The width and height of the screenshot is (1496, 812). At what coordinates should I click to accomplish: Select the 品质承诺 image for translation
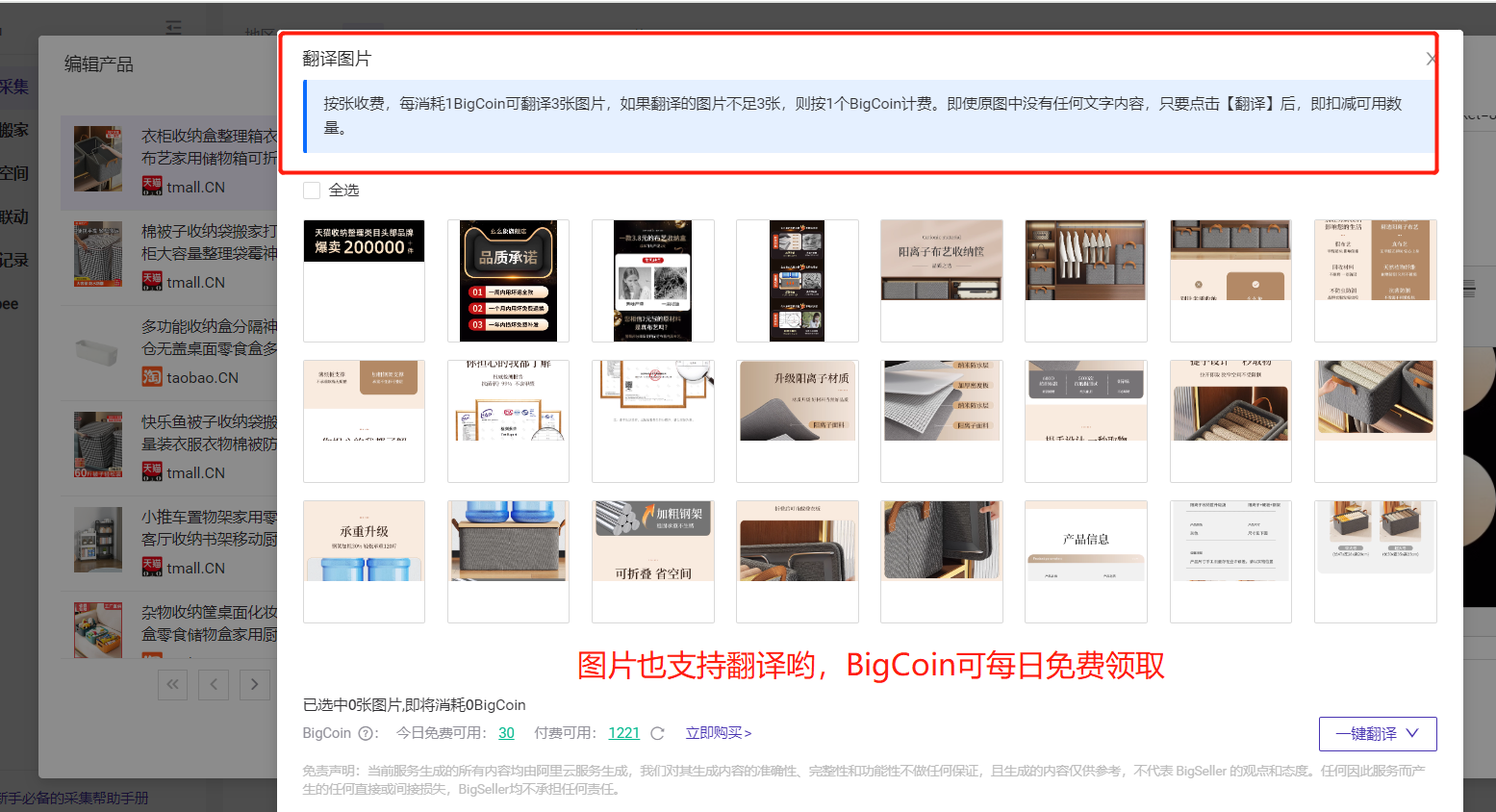point(508,281)
